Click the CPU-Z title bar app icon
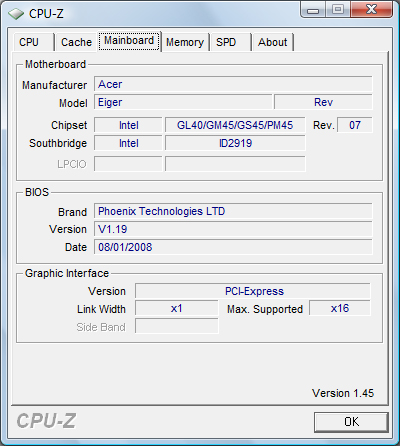 [x=16, y=14]
